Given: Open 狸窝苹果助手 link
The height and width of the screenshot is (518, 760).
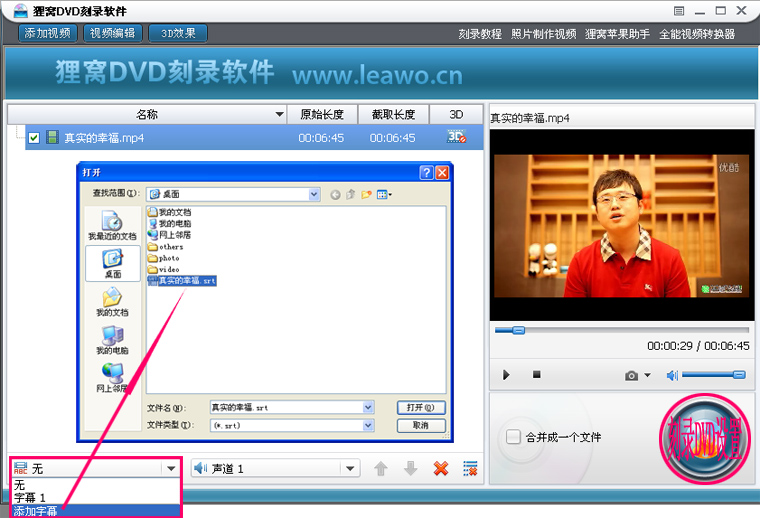Looking at the screenshot, I should [617, 34].
